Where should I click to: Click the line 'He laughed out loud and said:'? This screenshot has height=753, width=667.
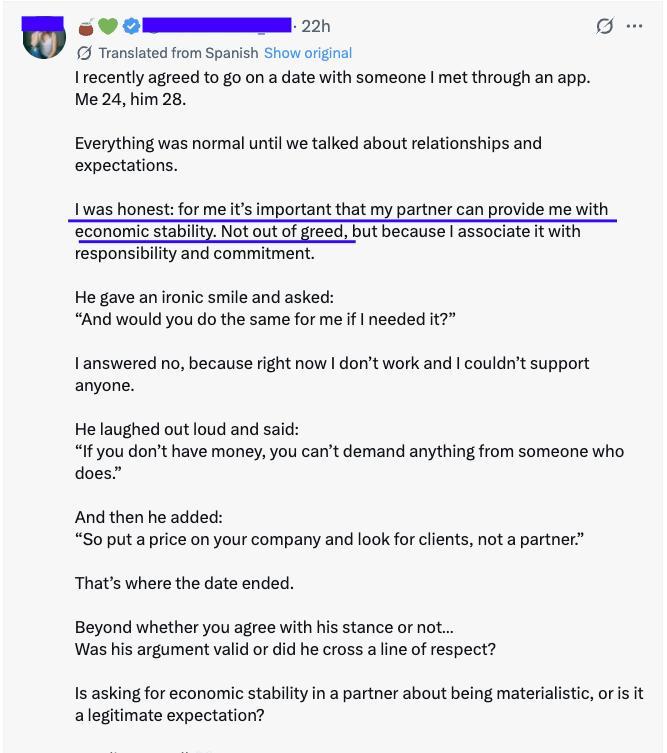pos(187,429)
